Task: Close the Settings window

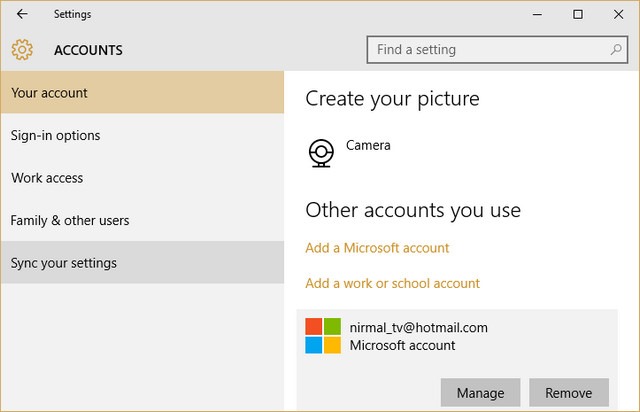Action: [618, 14]
